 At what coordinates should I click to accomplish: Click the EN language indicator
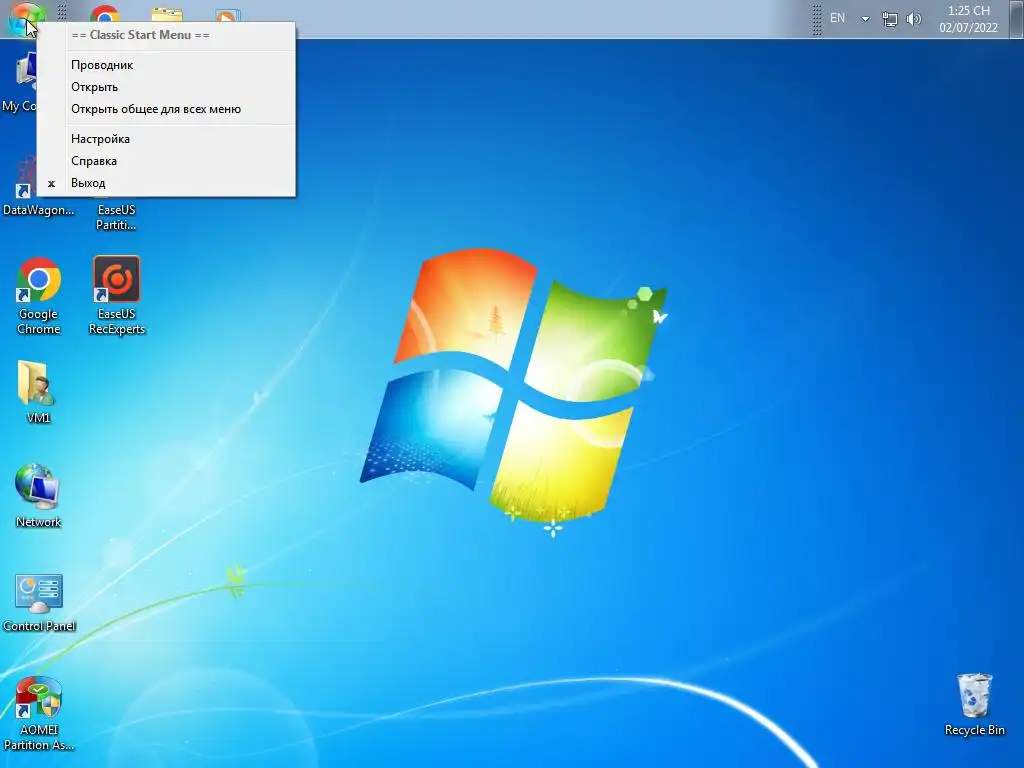click(837, 18)
